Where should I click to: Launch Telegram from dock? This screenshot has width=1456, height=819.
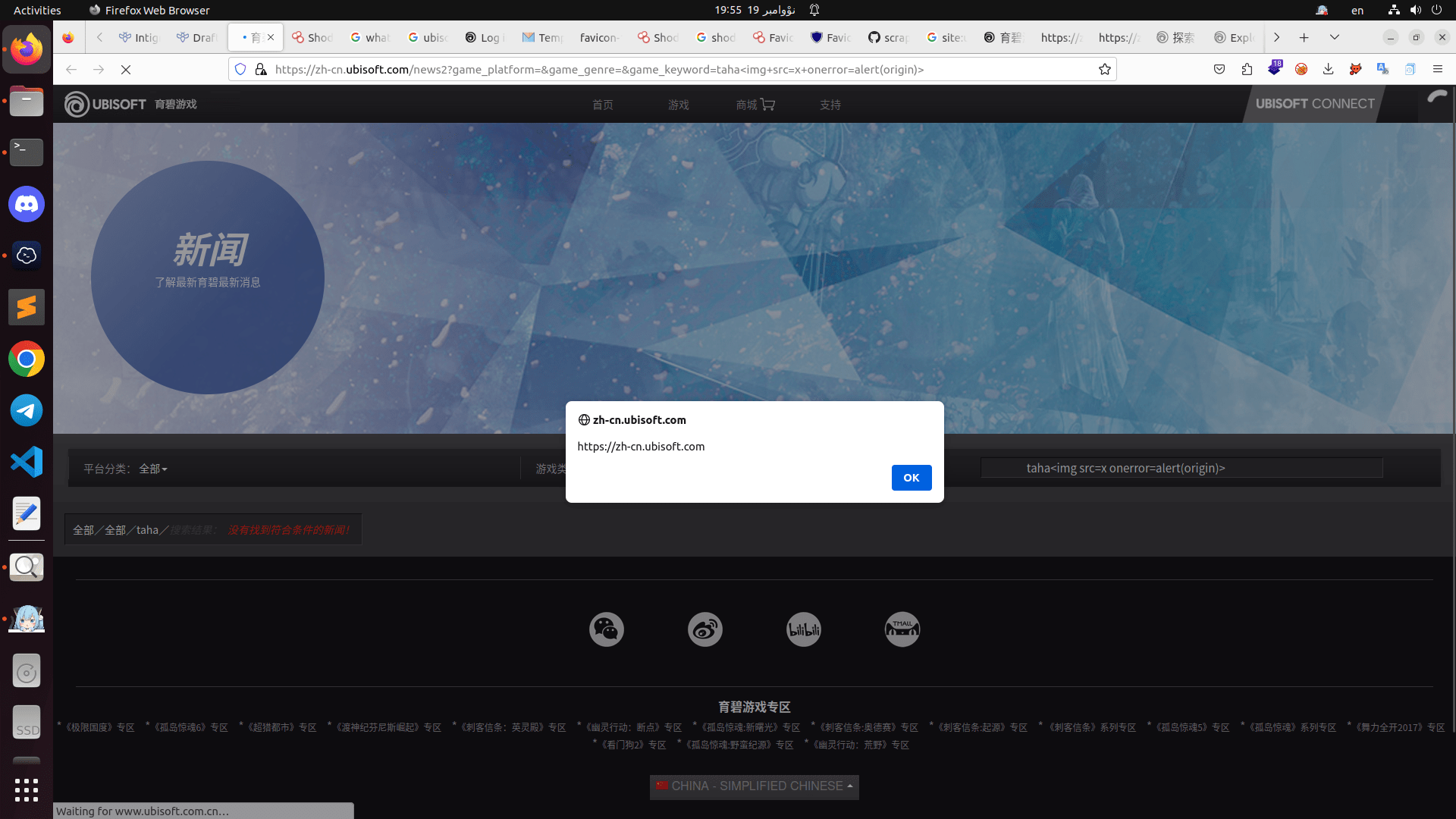pos(27,410)
